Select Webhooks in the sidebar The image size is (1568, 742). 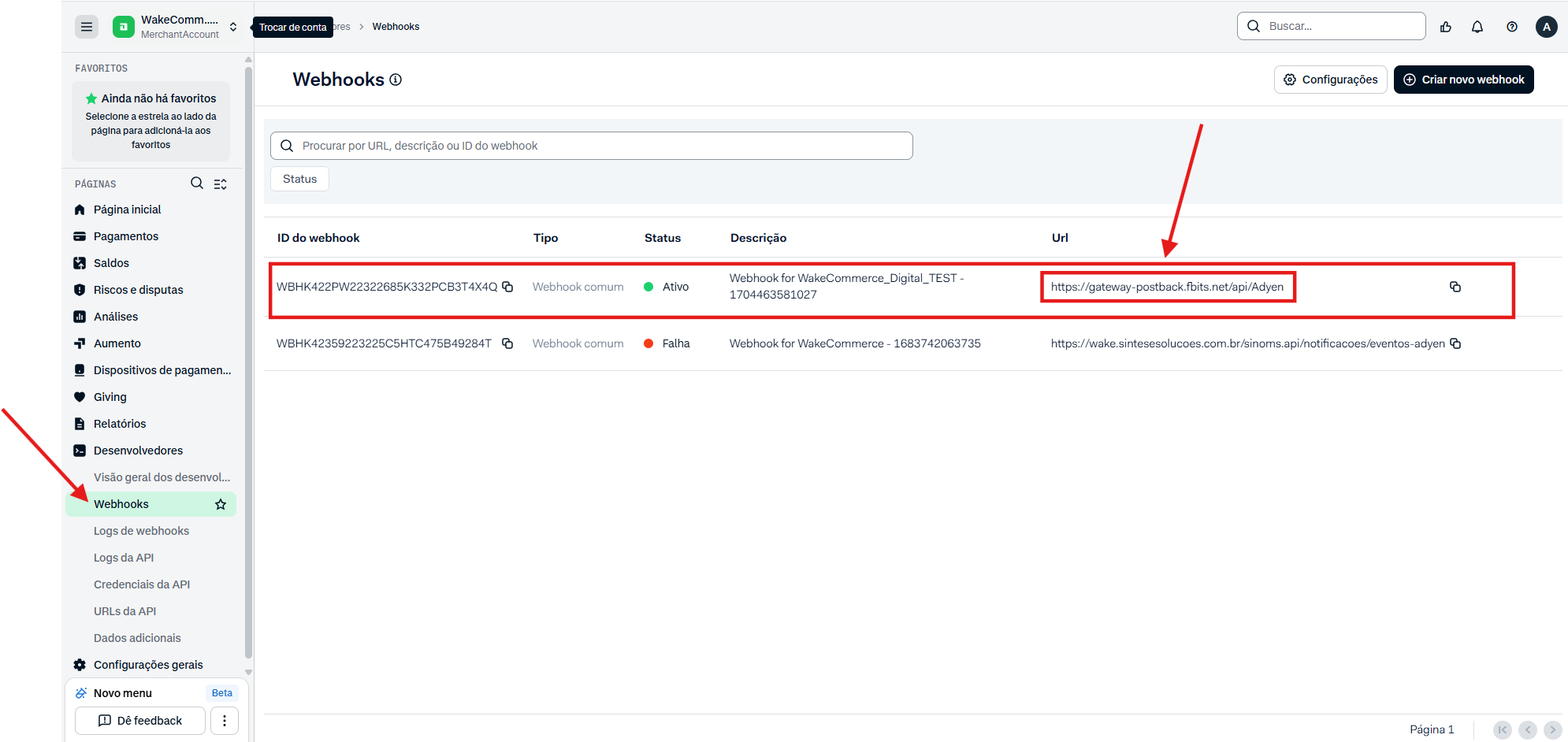coord(150,504)
